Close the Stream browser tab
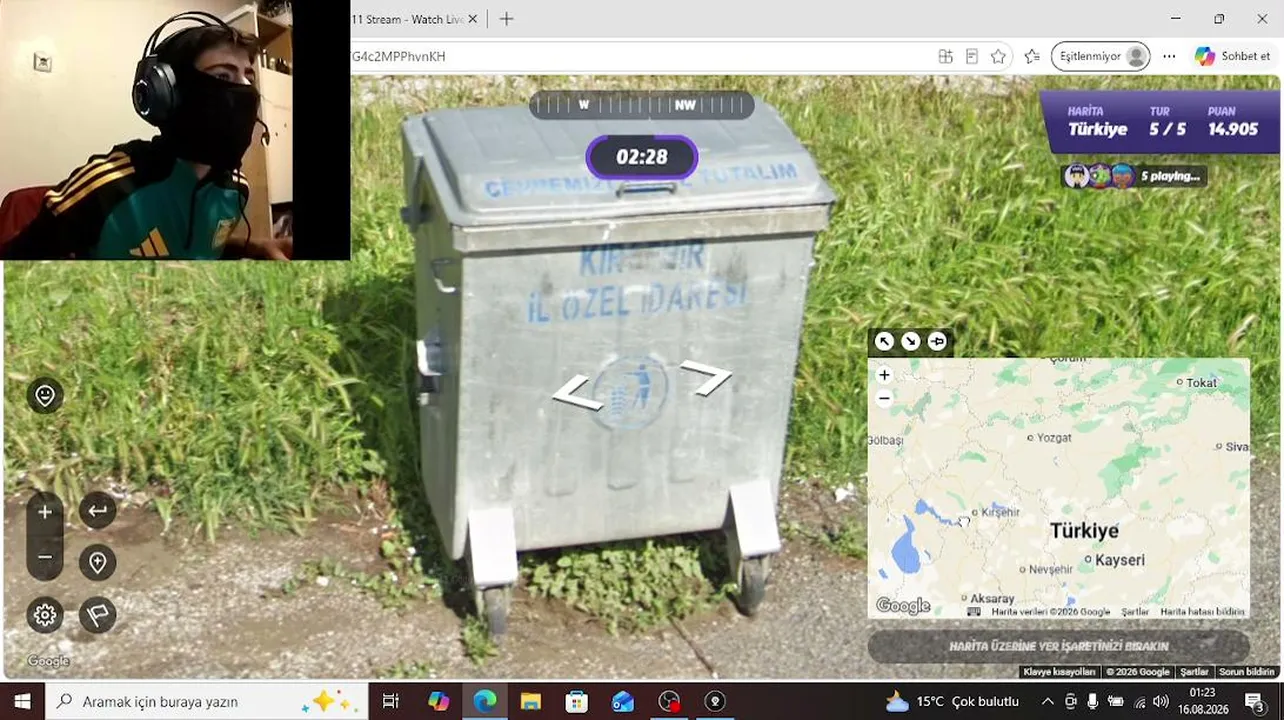1284x720 pixels. (x=473, y=19)
